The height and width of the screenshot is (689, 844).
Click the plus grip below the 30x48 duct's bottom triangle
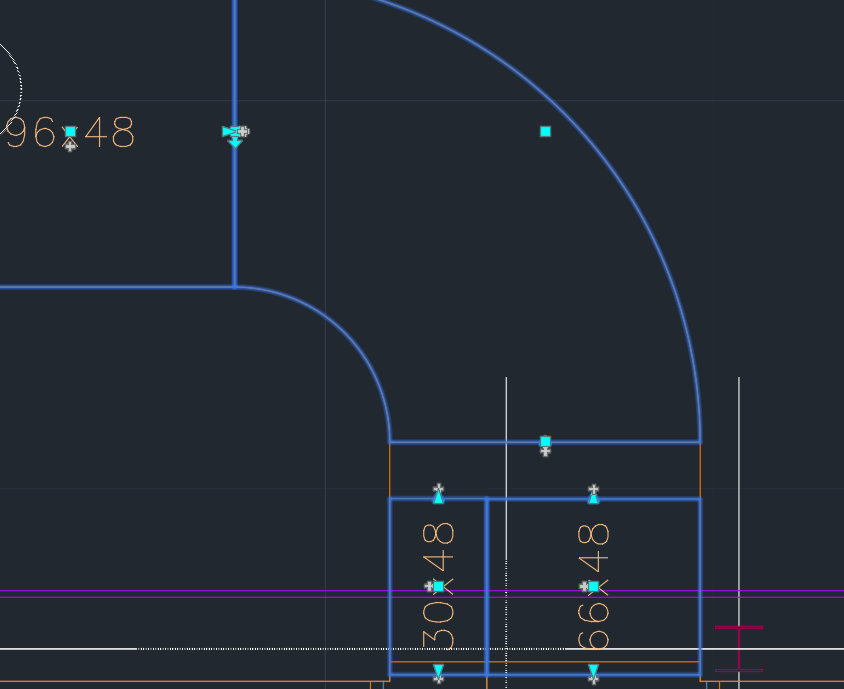439,679
